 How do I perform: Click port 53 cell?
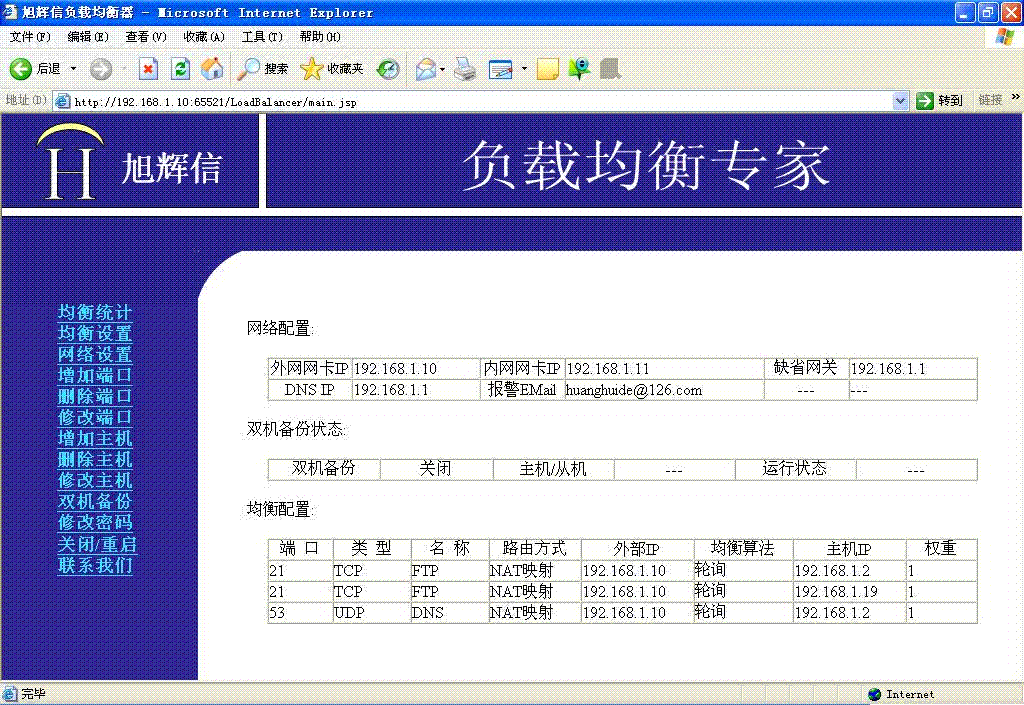300,612
